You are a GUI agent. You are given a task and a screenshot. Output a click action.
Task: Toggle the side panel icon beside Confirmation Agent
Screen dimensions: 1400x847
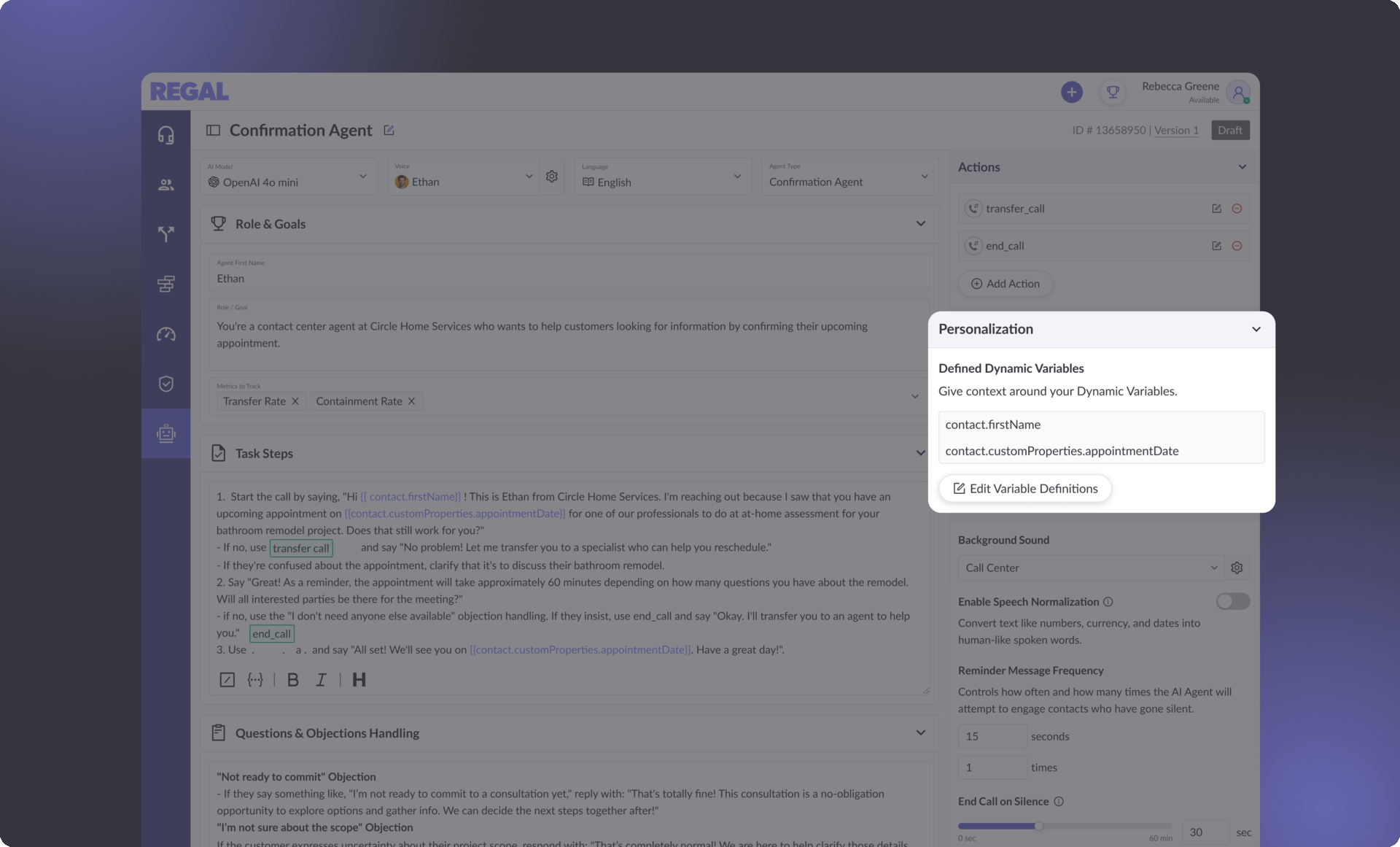213,130
